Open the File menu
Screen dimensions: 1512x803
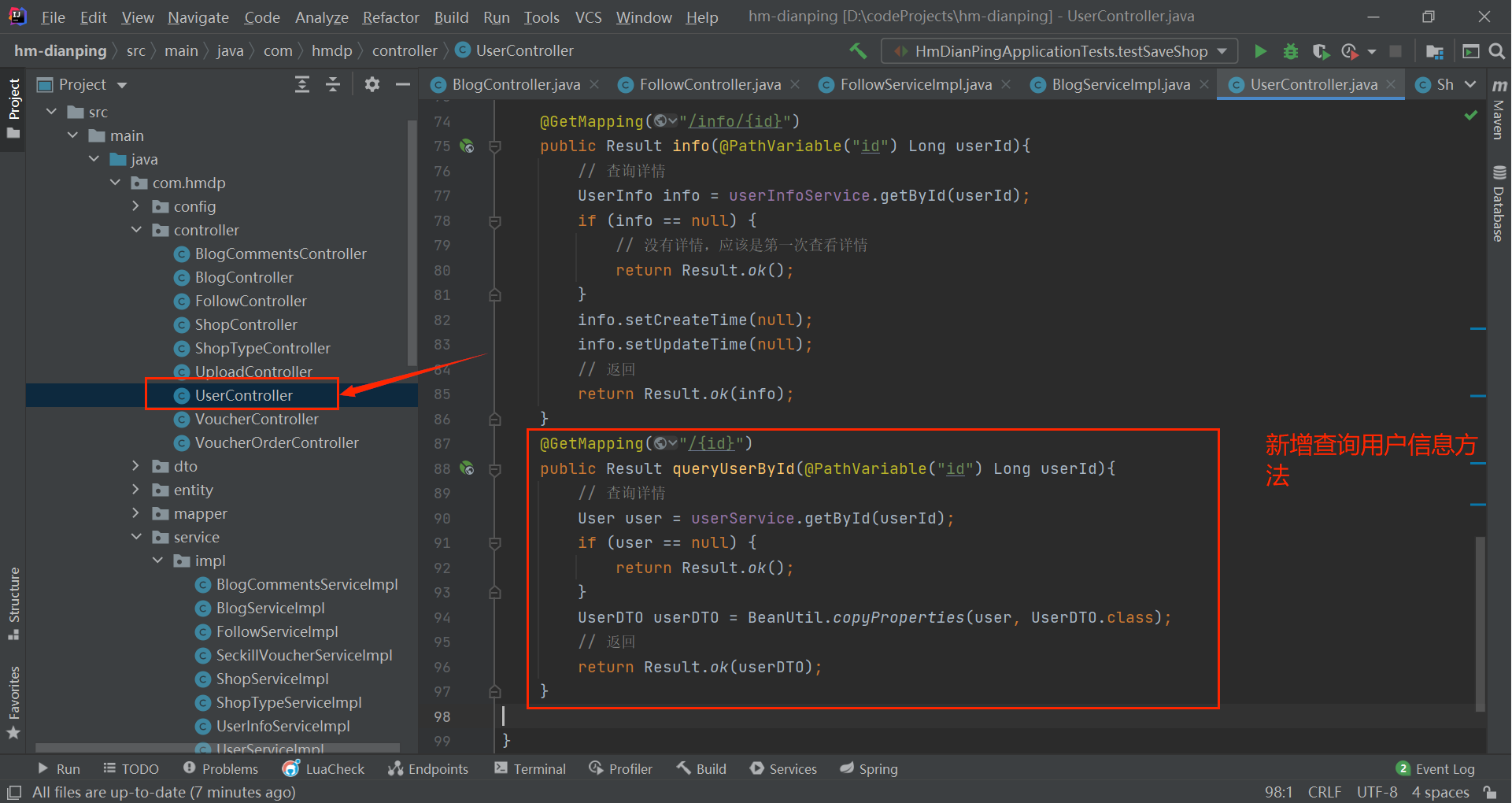(53, 17)
